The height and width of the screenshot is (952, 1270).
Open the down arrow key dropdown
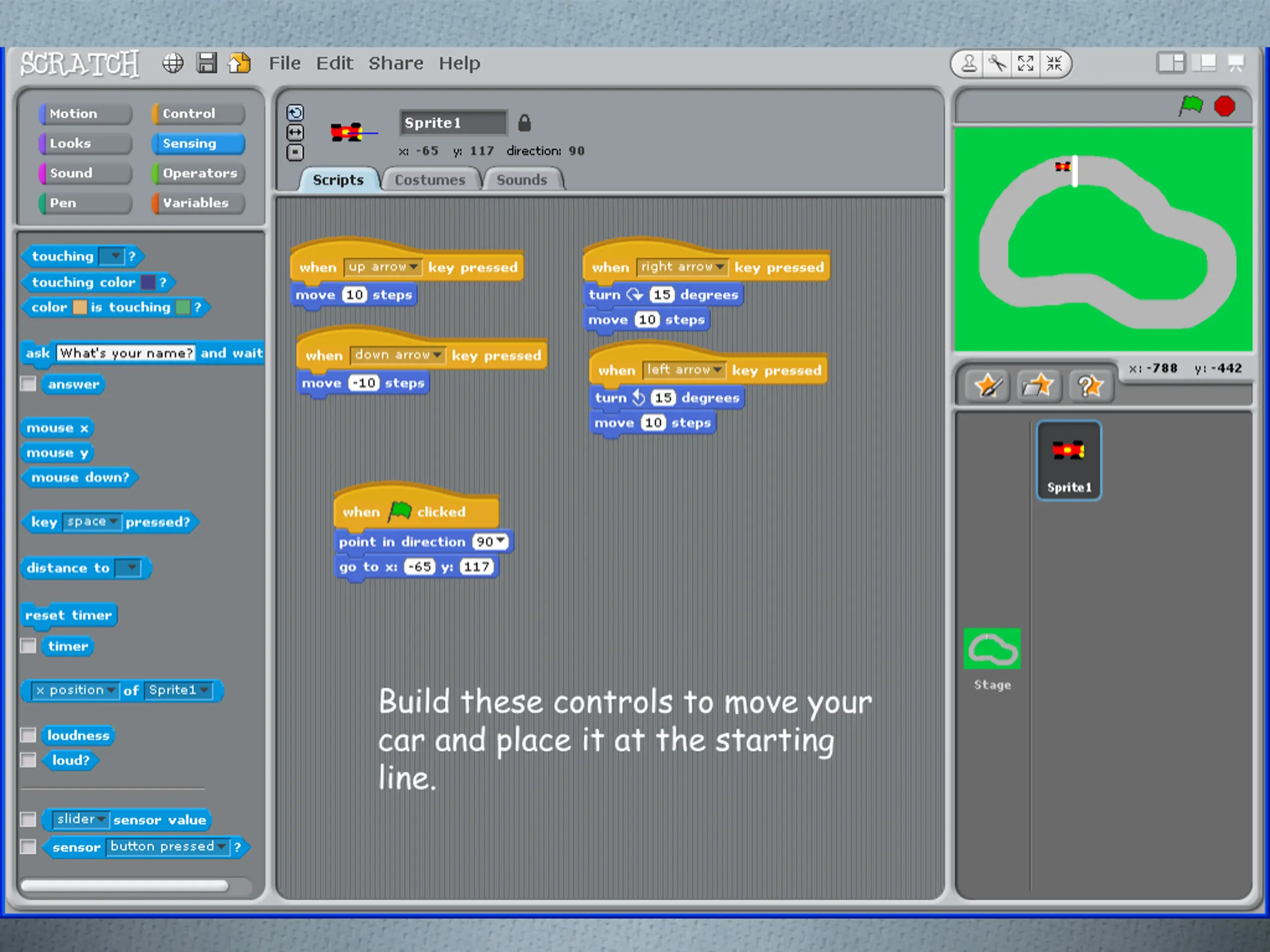click(x=397, y=355)
